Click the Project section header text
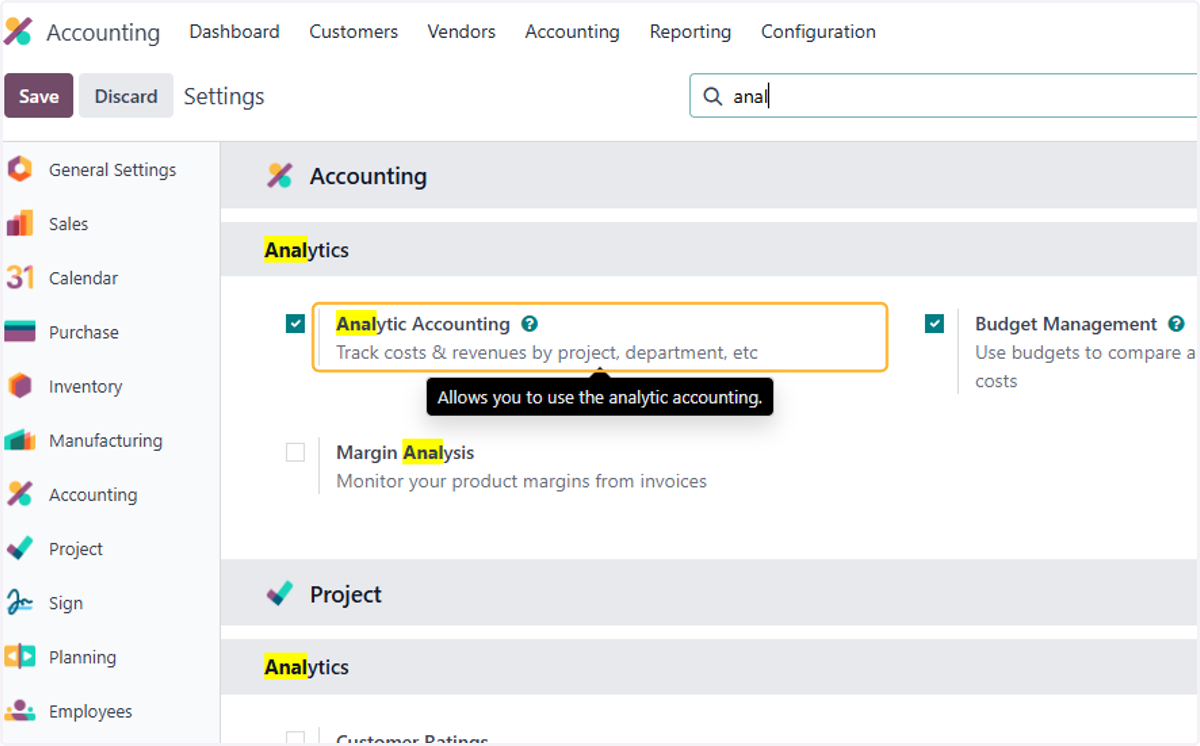 pos(346,594)
